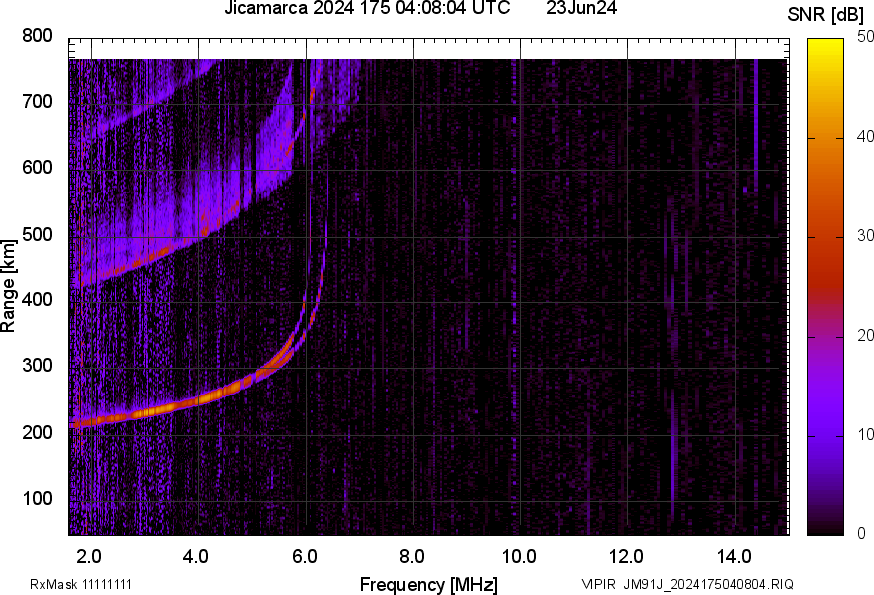The image size is (874, 595).
Task: Click the 'Range [km]' axis label
Action: click(8, 286)
